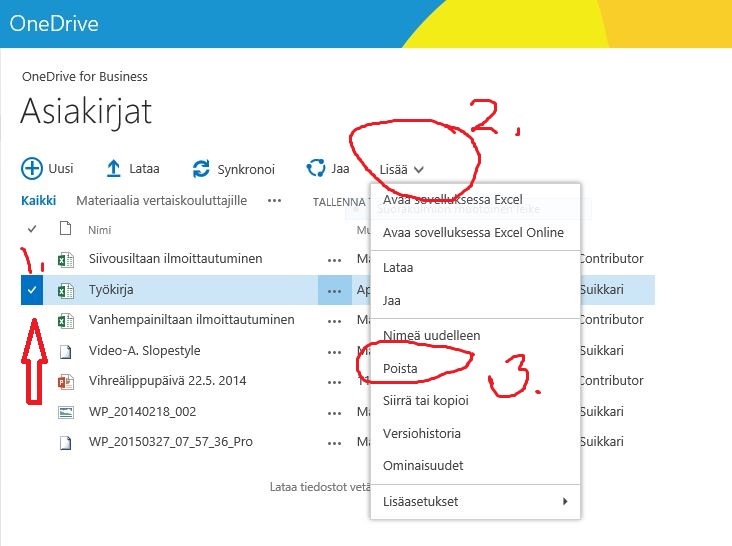Switch to the Kaikki view
The height and width of the screenshot is (546, 732).
pyautogui.click(x=38, y=201)
